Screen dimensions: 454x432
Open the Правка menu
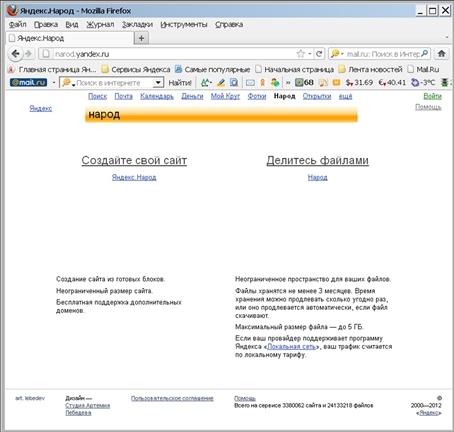[x=46, y=24]
